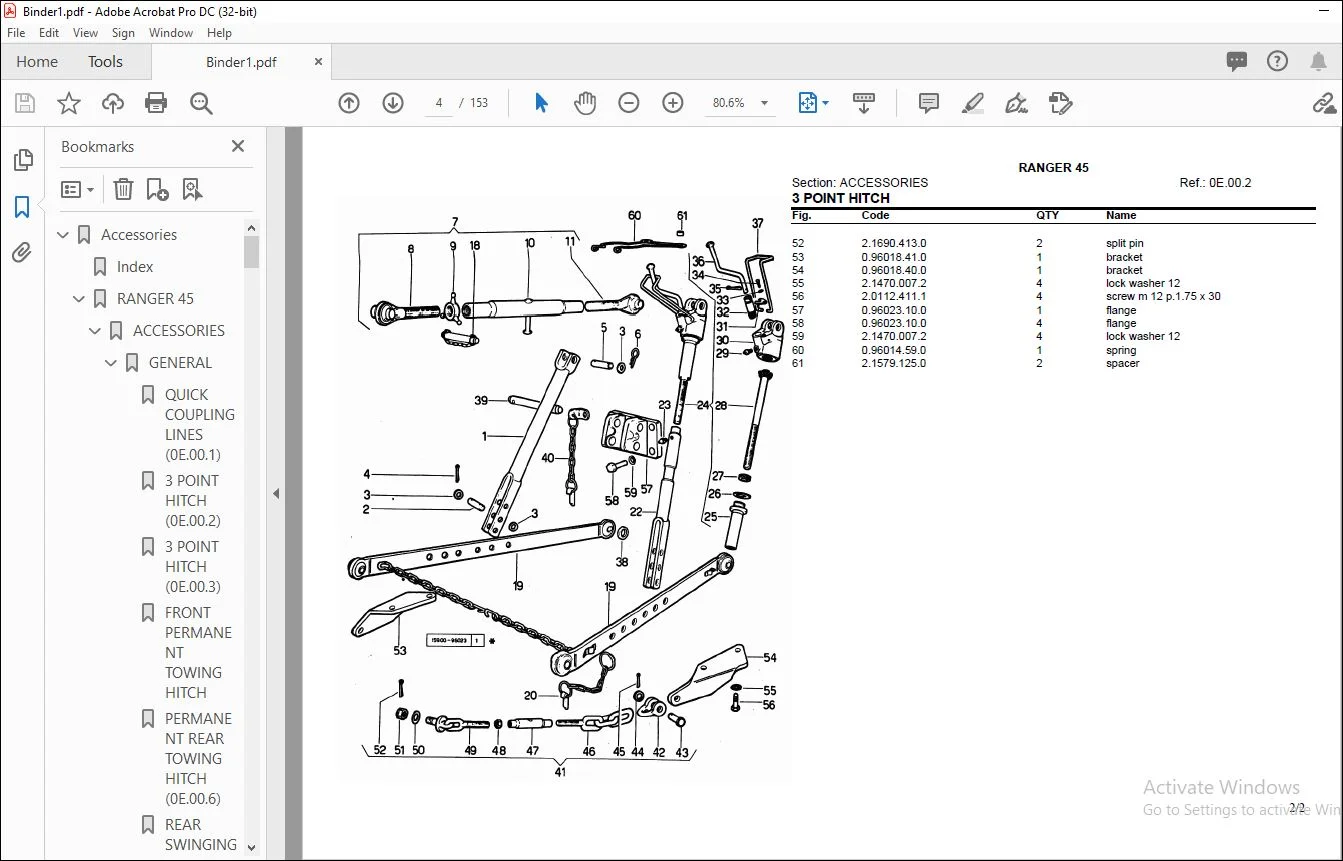This screenshot has width=1343, height=861.
Task: Open the find text search tool
Action: click(201, 103)
